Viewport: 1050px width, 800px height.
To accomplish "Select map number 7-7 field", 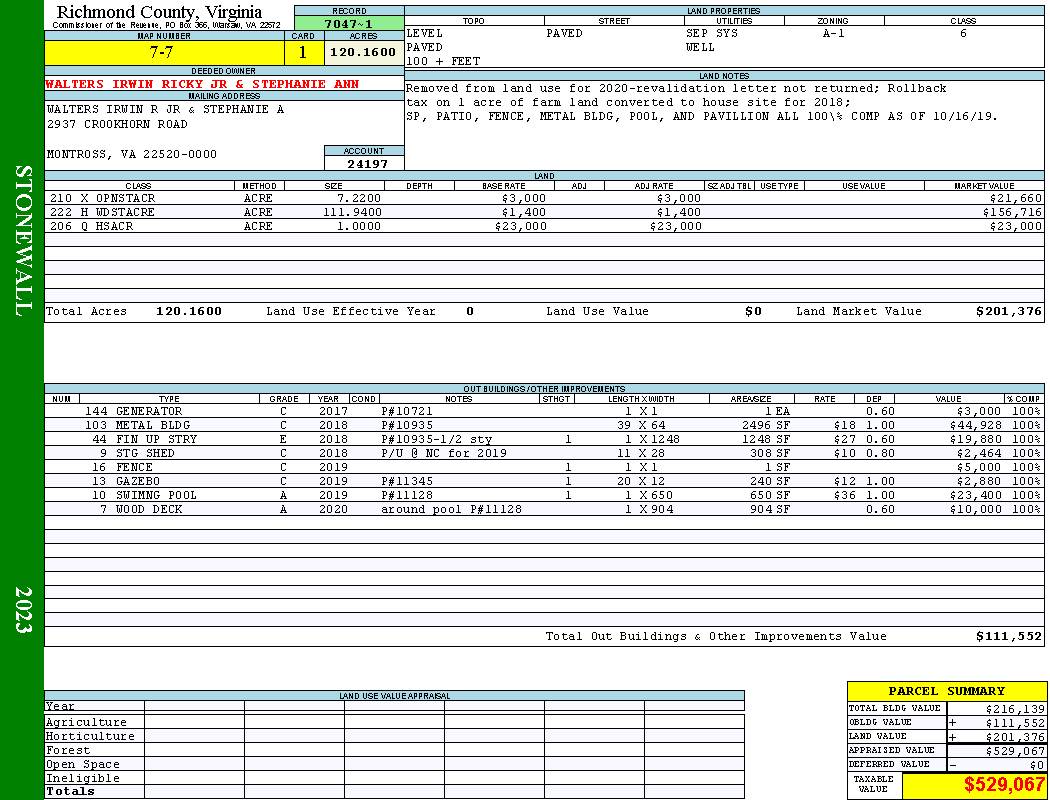I will pyautogui.click(x=164, y=52).
